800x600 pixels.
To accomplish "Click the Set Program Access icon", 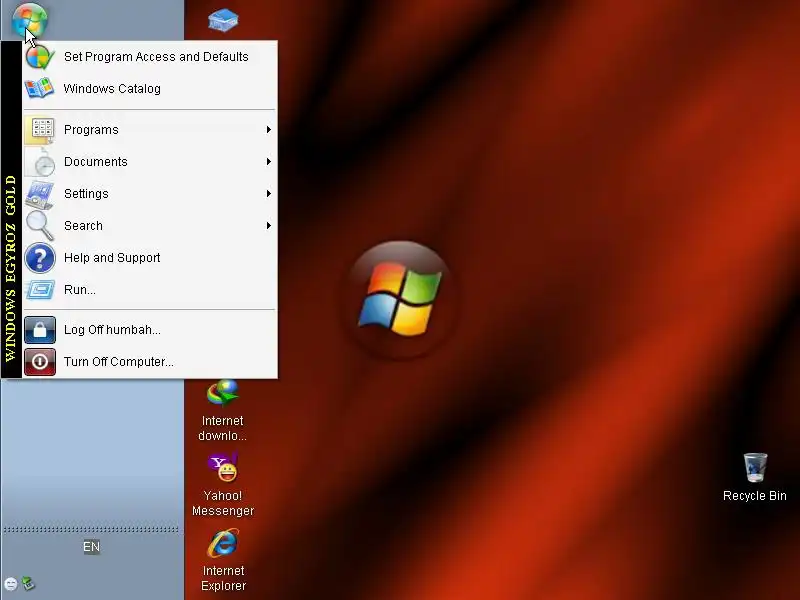I will click(x=40, y=57).
